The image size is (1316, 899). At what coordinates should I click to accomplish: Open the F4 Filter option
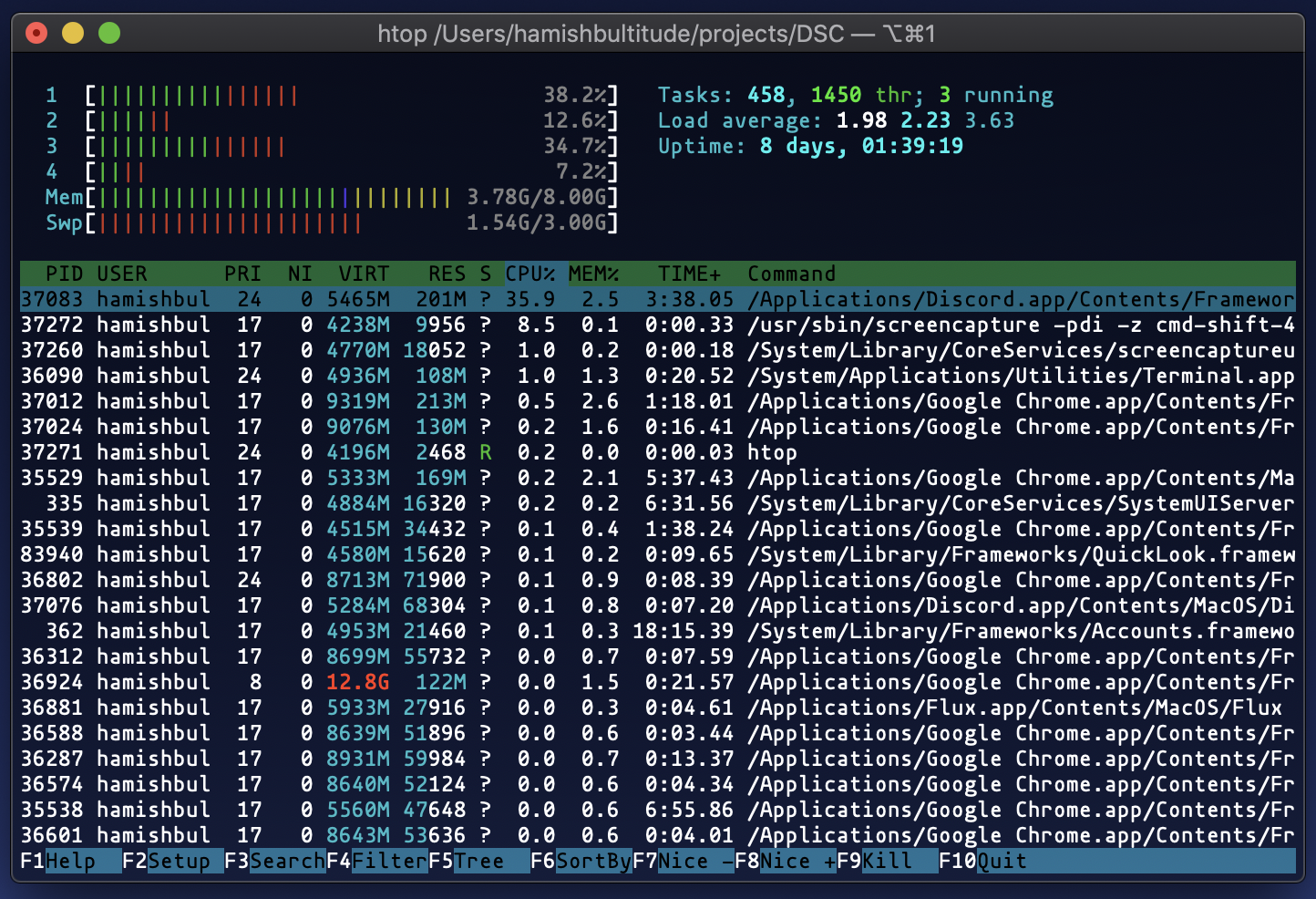coord(376,861)
